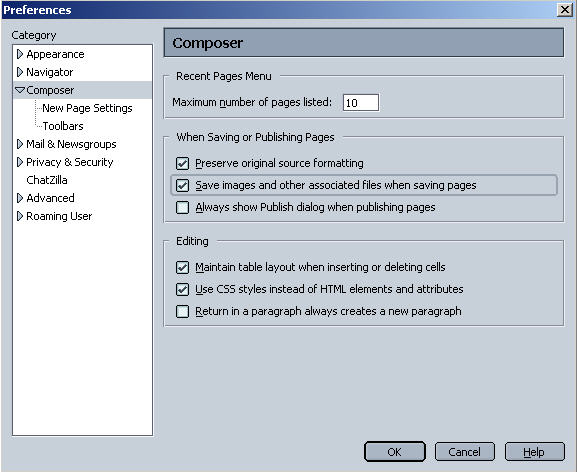
Task: Disable Maintain table layout checkbox
Action: click(183, 267)
